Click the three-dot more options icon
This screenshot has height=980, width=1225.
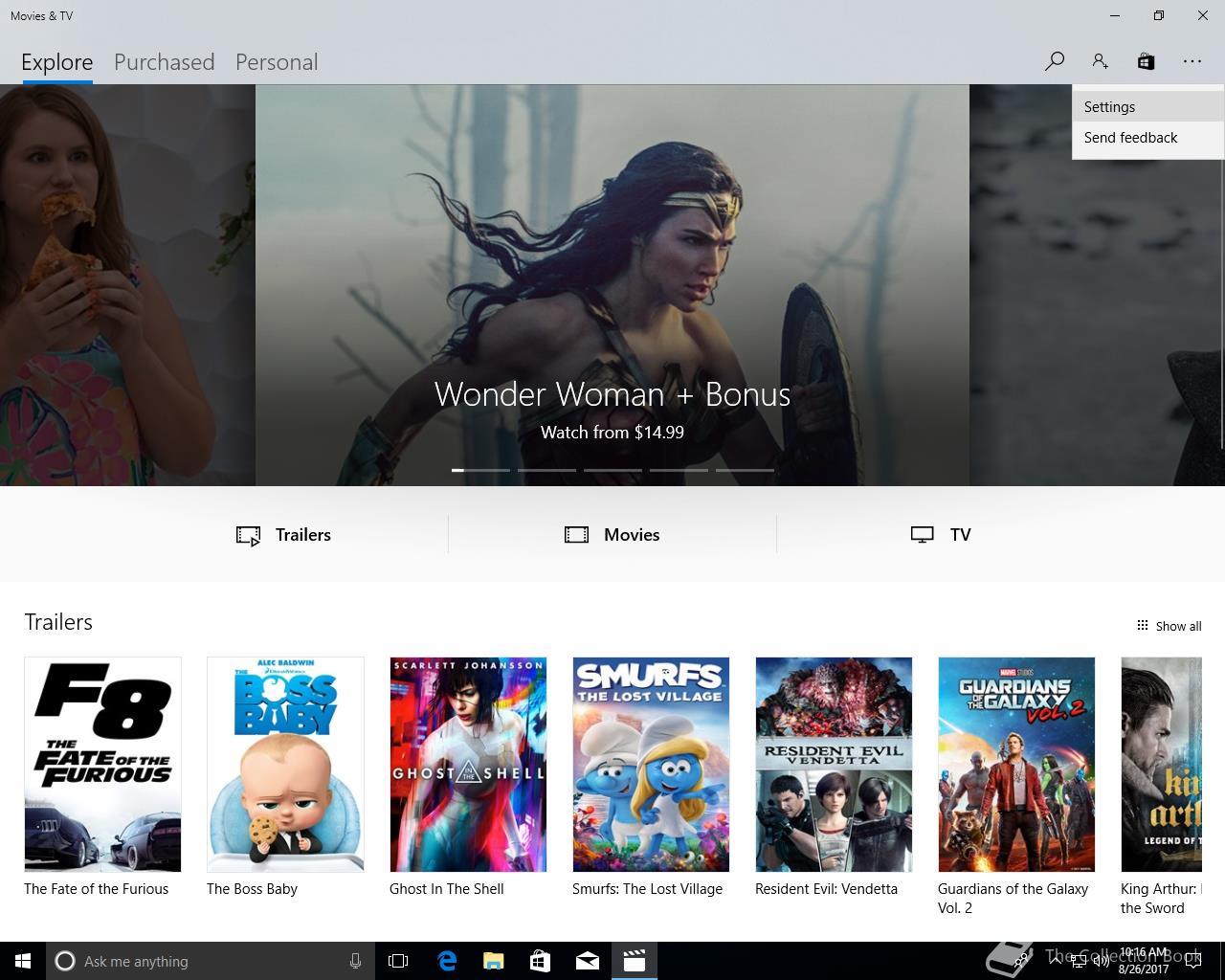point(1192,61)
